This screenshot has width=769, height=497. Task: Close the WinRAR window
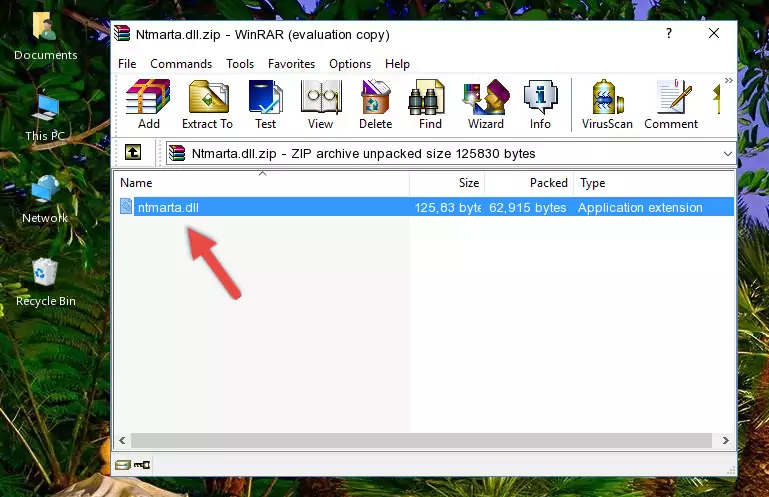(x=714, y=33)
